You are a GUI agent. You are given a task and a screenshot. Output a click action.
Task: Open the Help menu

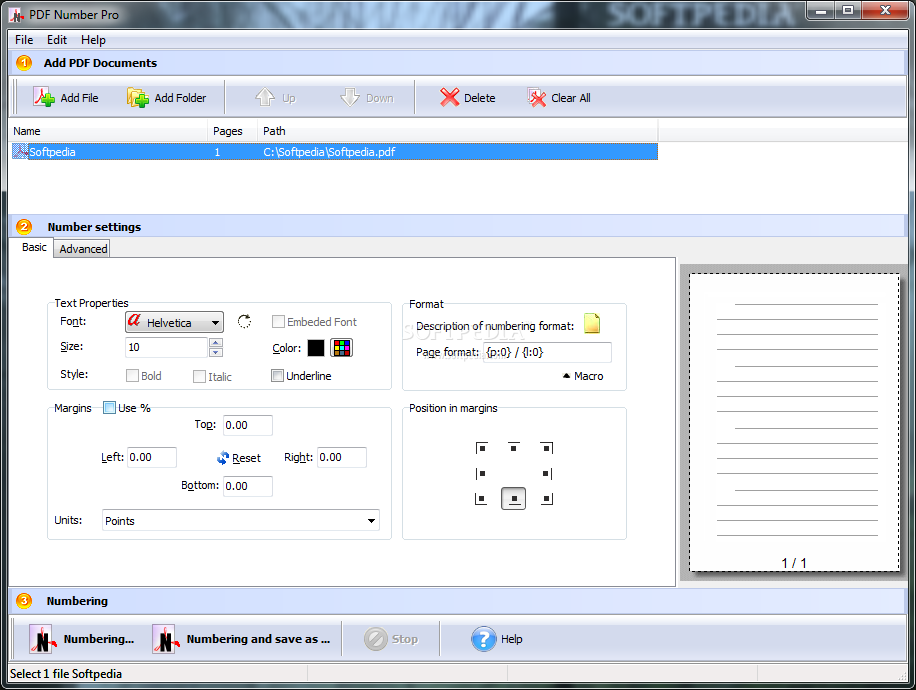tap(93, 40)
